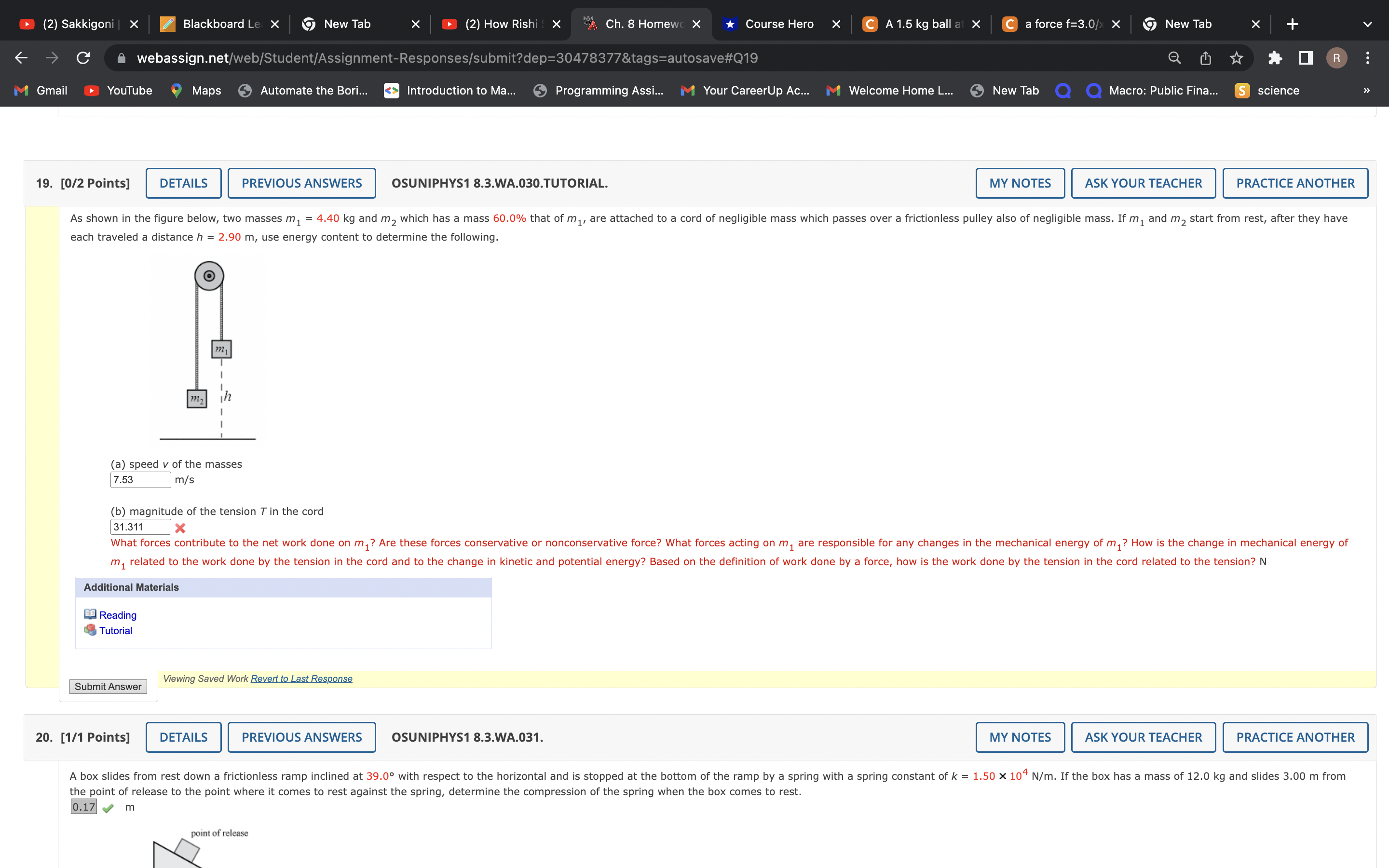Image resolution: width=1389 pixels, height=868 pixels.
Task: Click Submit Answer for question 19
Action: click(108, 686)
